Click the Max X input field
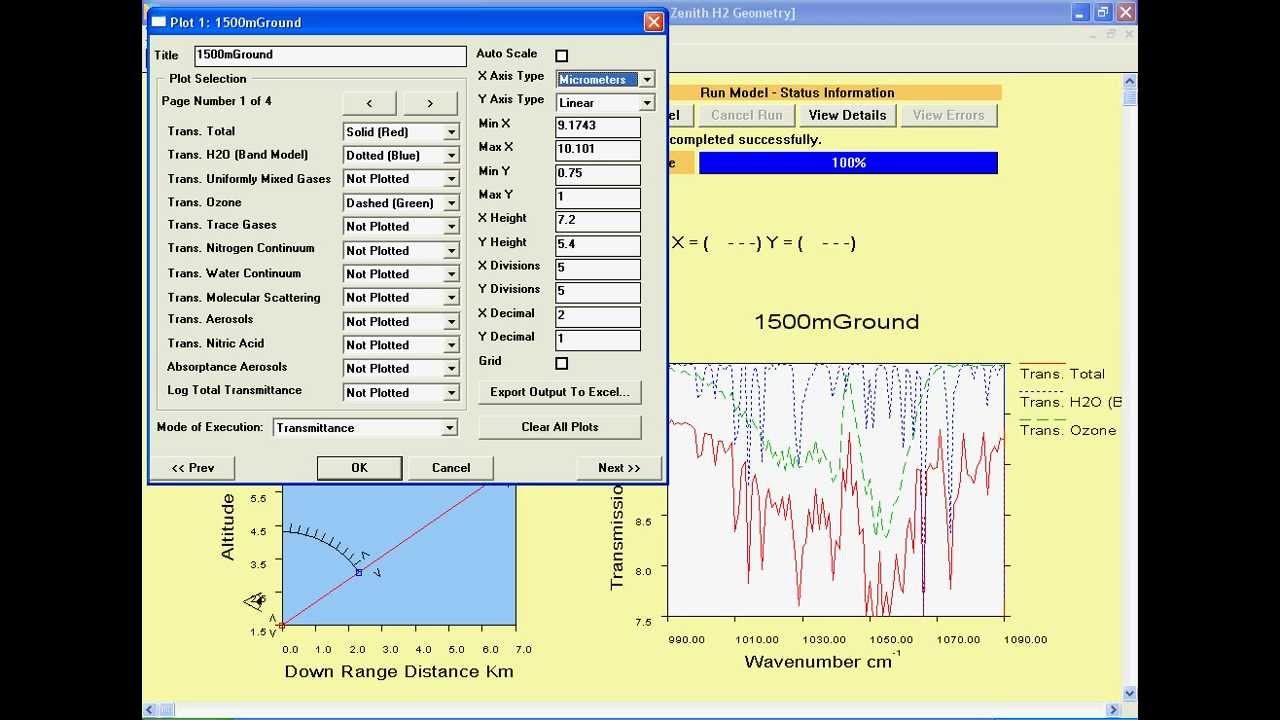This screenshot has width=1280, height=720. [x=598, y=150]
